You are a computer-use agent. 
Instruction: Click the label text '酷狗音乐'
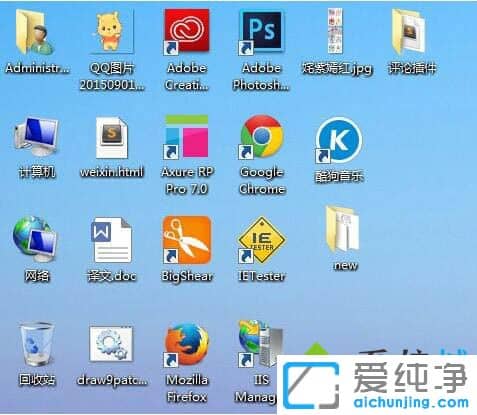pyautogui.click(x=339, y=177)
